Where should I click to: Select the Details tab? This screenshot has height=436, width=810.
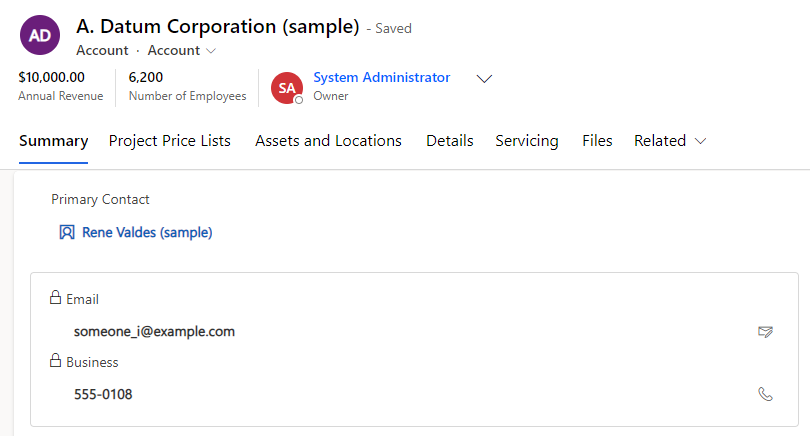tap(449, 141)
